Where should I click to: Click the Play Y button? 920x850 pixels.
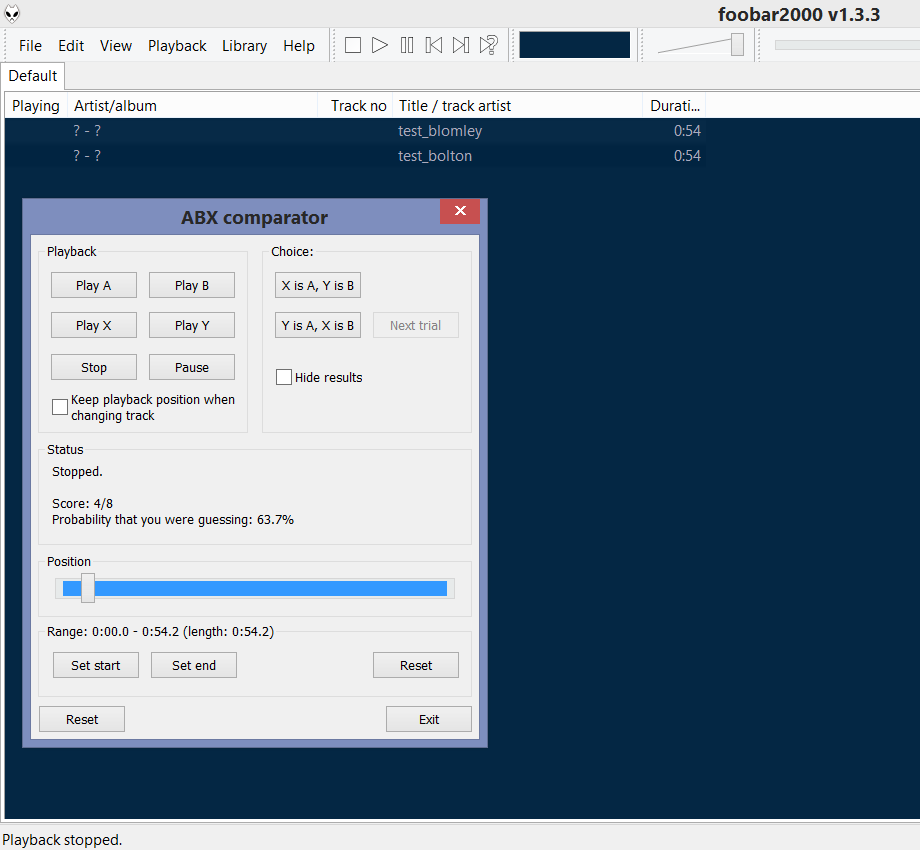pos(192,325)
